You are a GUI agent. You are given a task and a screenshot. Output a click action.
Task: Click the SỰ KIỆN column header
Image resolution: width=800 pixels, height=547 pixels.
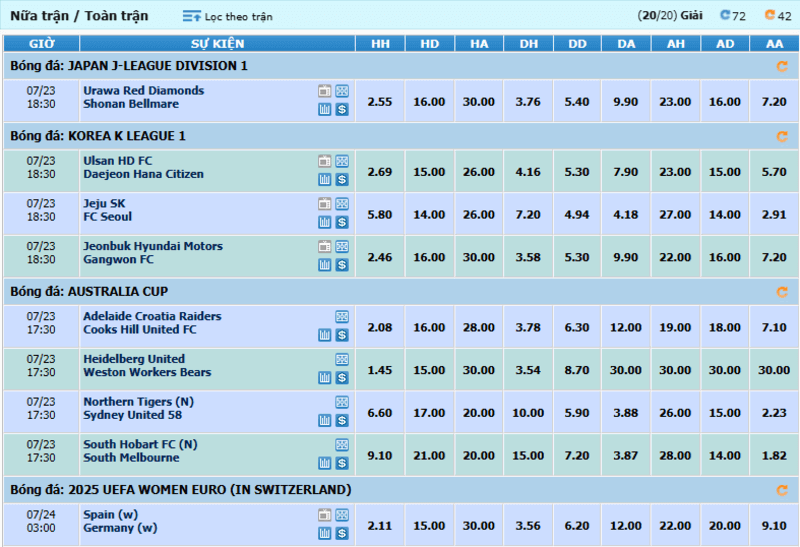coord(217,44)
